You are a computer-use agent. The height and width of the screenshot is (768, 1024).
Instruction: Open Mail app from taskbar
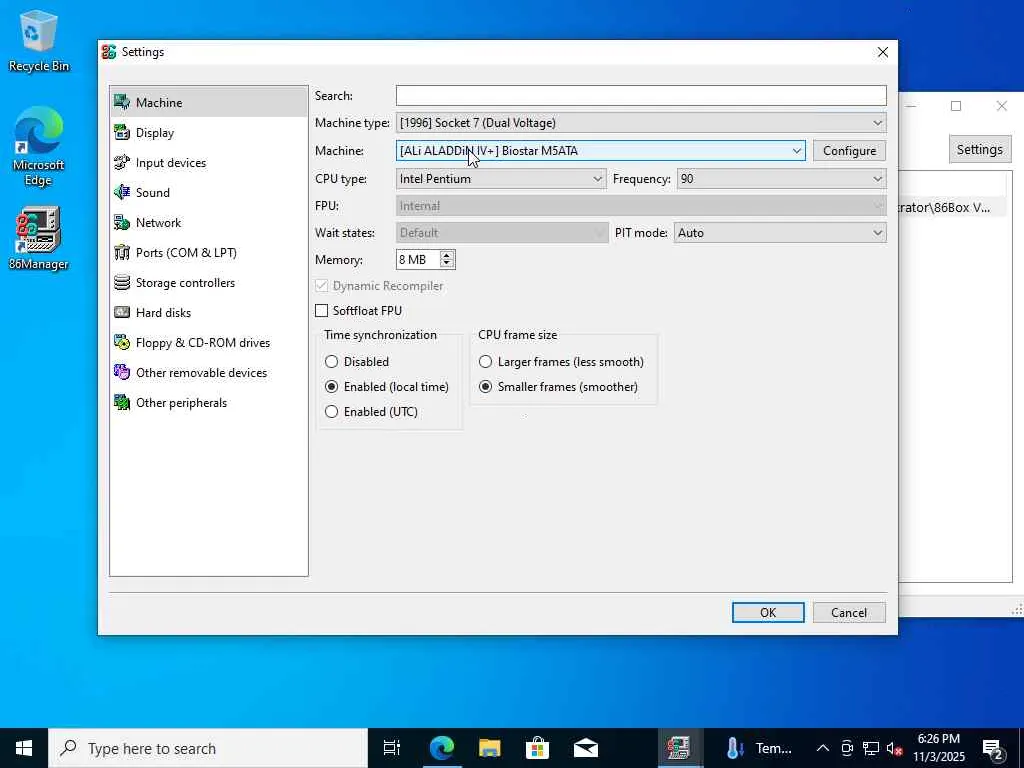(x=586, y=748)
